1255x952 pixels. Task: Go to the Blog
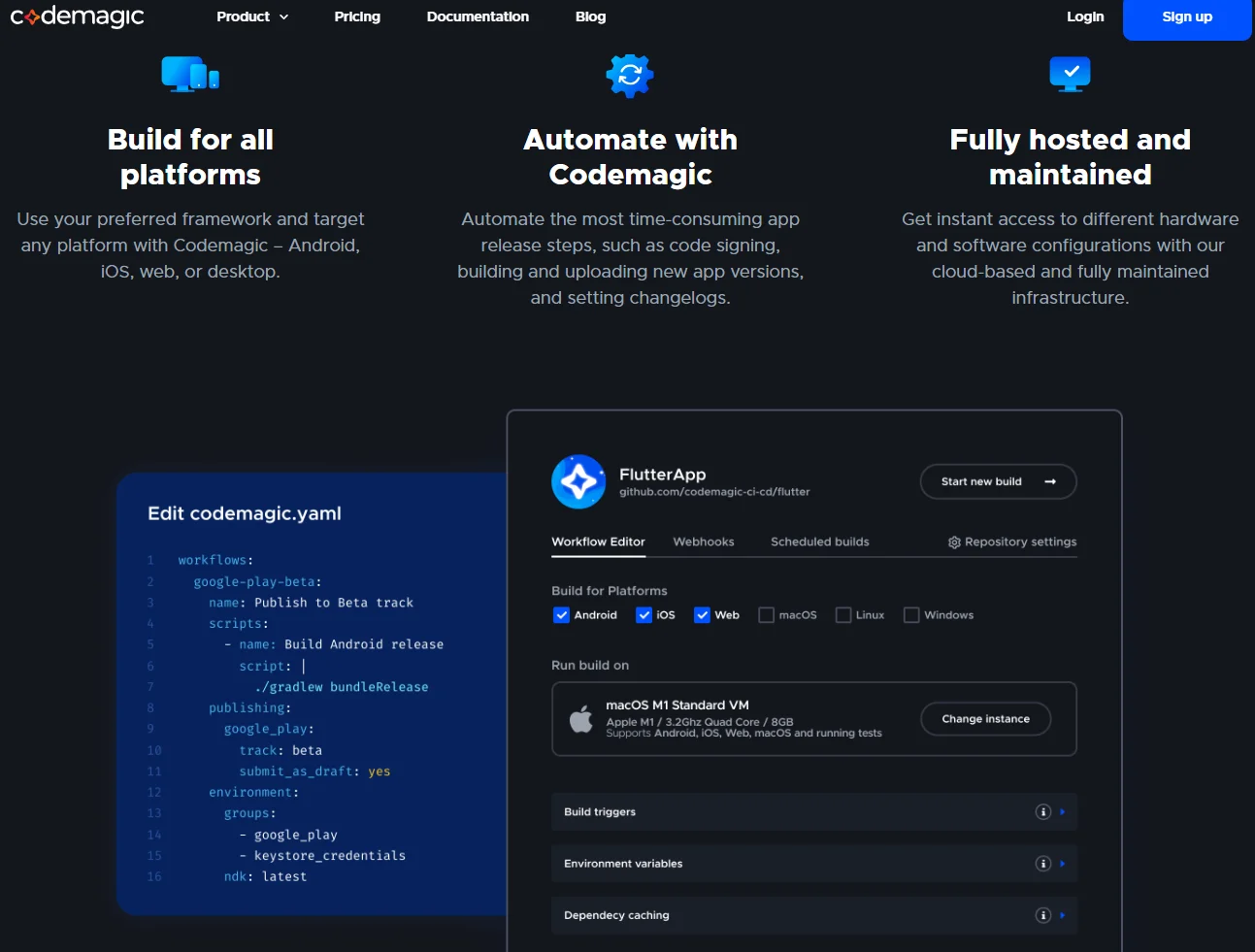(x=590, y=16)
